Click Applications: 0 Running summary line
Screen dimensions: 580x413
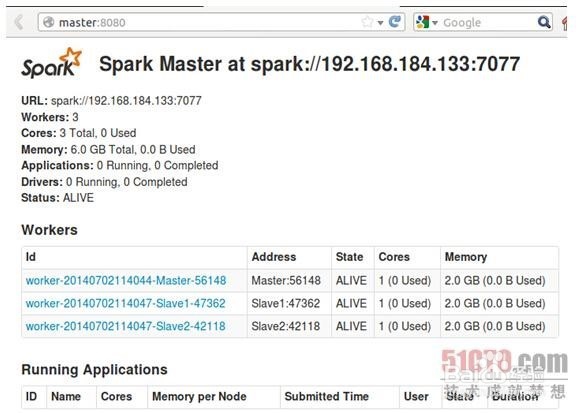120,165
